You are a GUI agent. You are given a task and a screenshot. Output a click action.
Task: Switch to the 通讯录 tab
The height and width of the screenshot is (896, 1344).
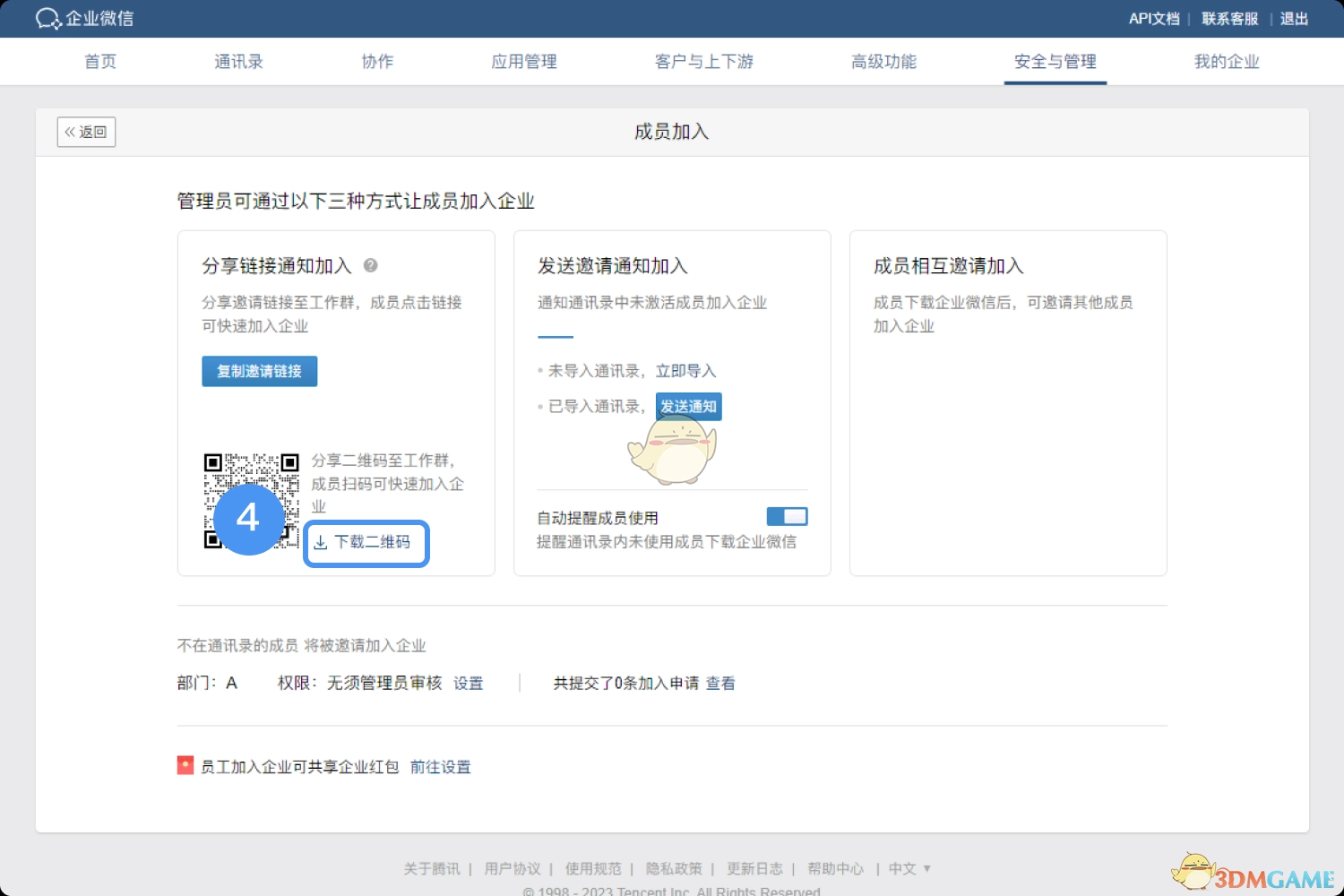click(238, 62)
